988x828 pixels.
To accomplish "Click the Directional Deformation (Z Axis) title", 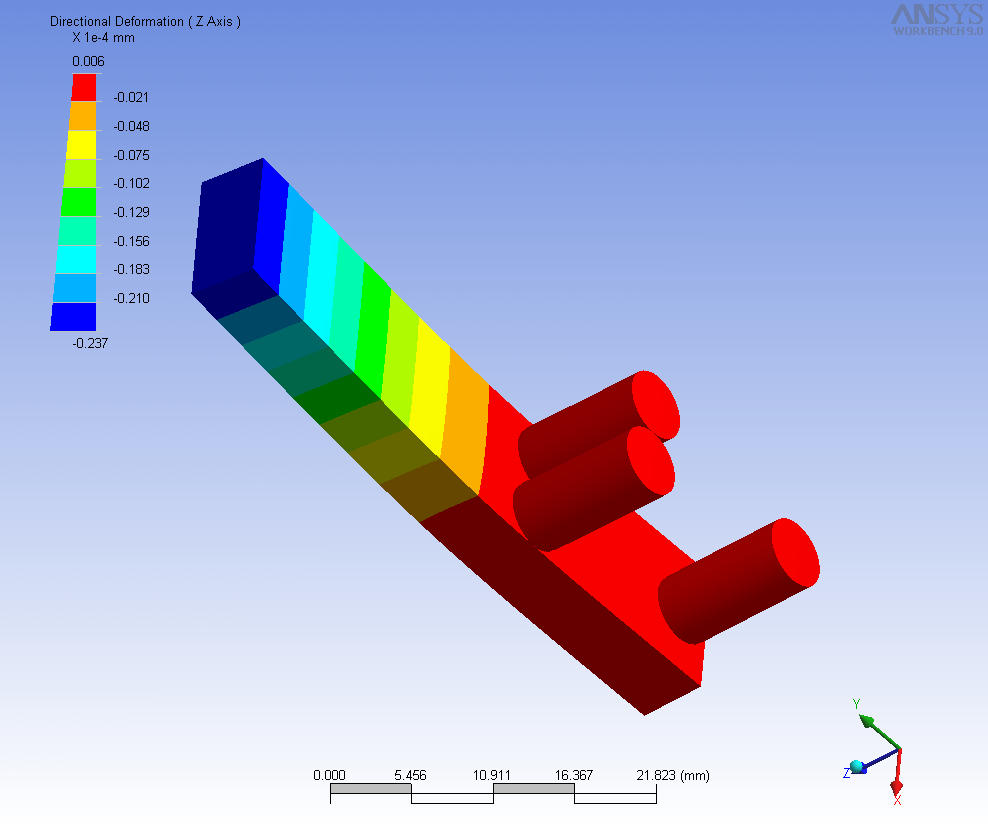I will 145,21.
